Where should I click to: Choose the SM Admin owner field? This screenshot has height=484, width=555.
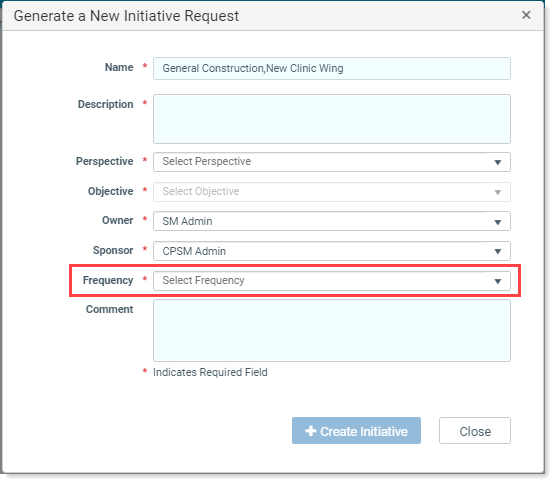pos(332,221)
